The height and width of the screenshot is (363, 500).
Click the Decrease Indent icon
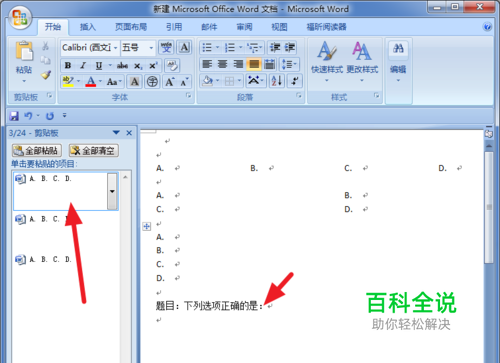(x=275, y=47)
